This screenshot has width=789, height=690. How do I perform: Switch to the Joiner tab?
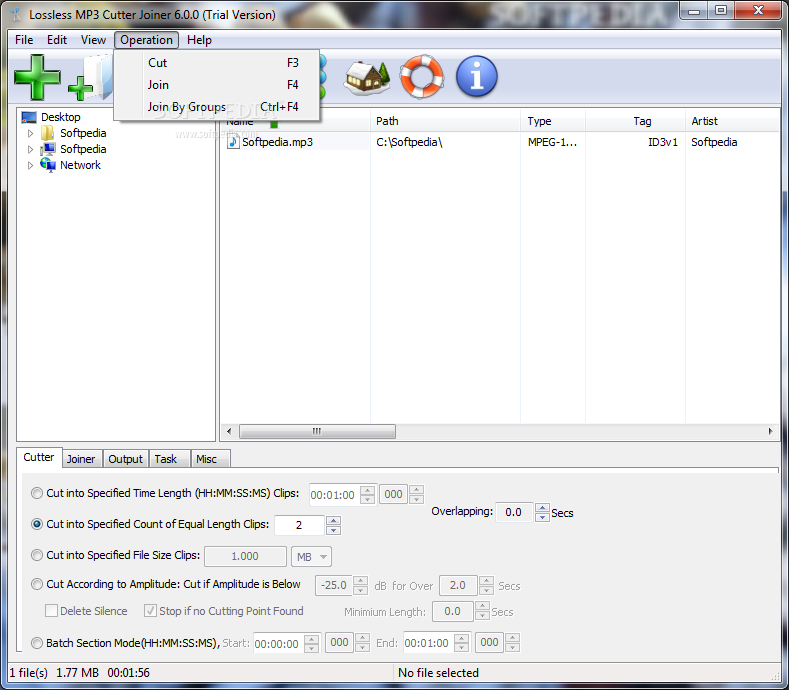pos(81,459)
